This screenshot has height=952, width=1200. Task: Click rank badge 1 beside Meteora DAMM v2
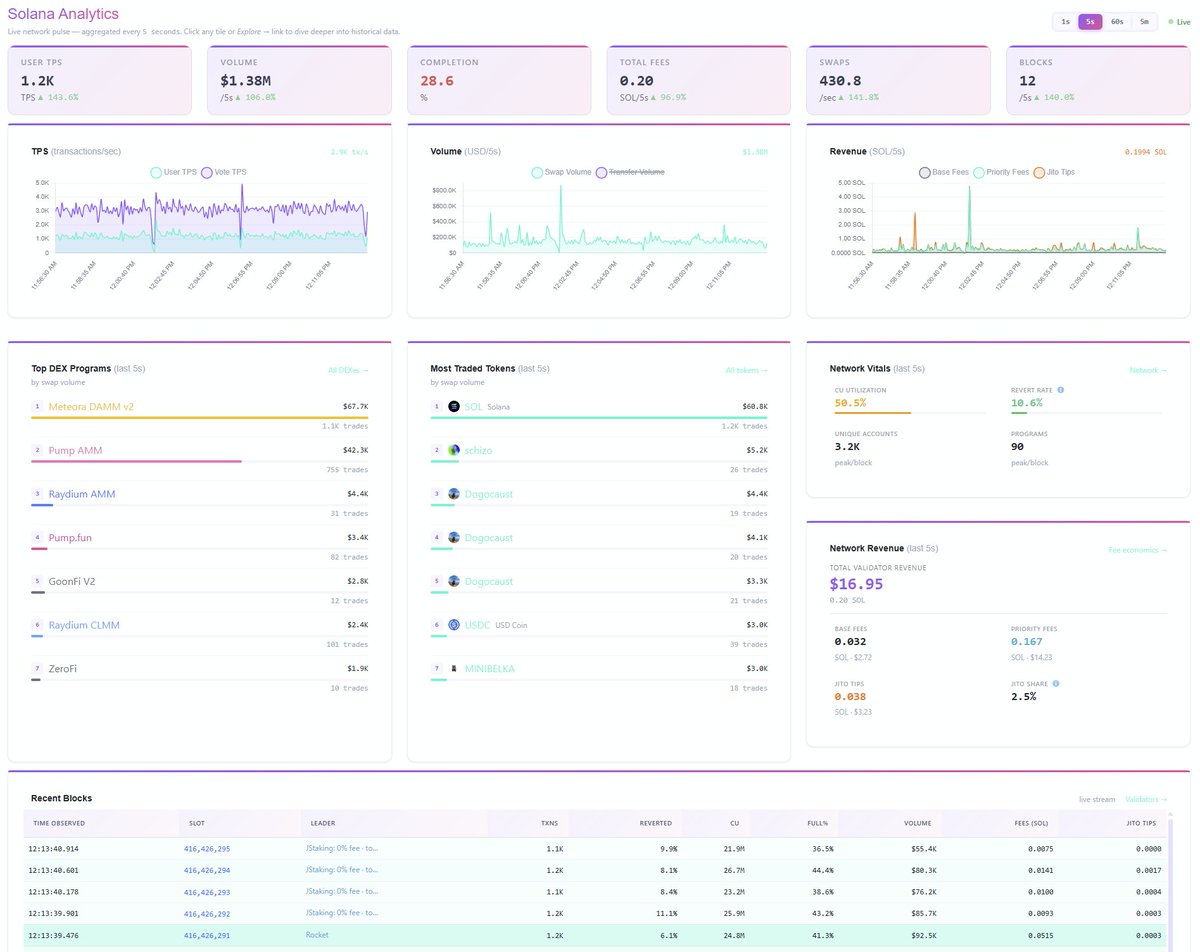click(37, 407)
